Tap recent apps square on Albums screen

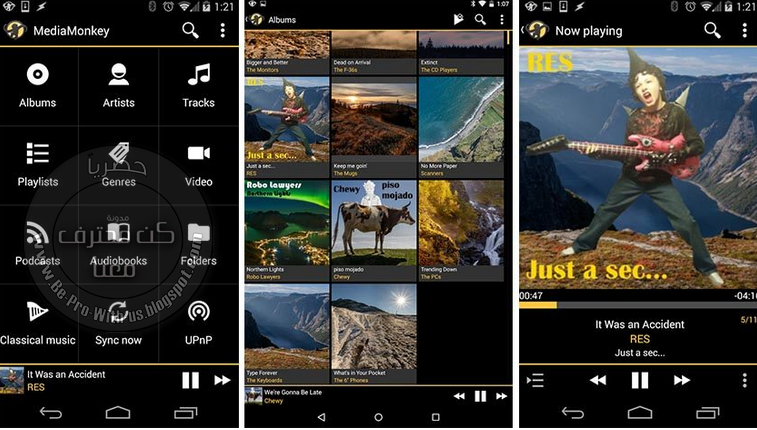(x=435, y=417)
